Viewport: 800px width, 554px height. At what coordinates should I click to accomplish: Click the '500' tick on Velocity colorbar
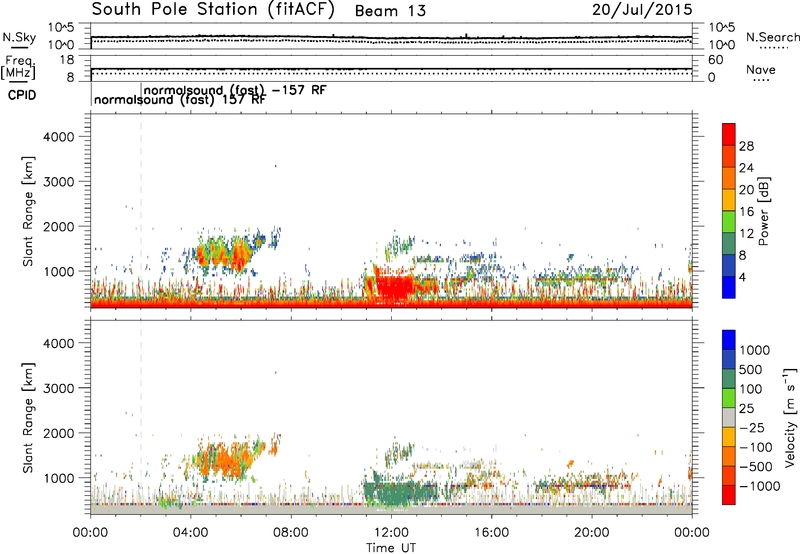click(x=750, y=369)
